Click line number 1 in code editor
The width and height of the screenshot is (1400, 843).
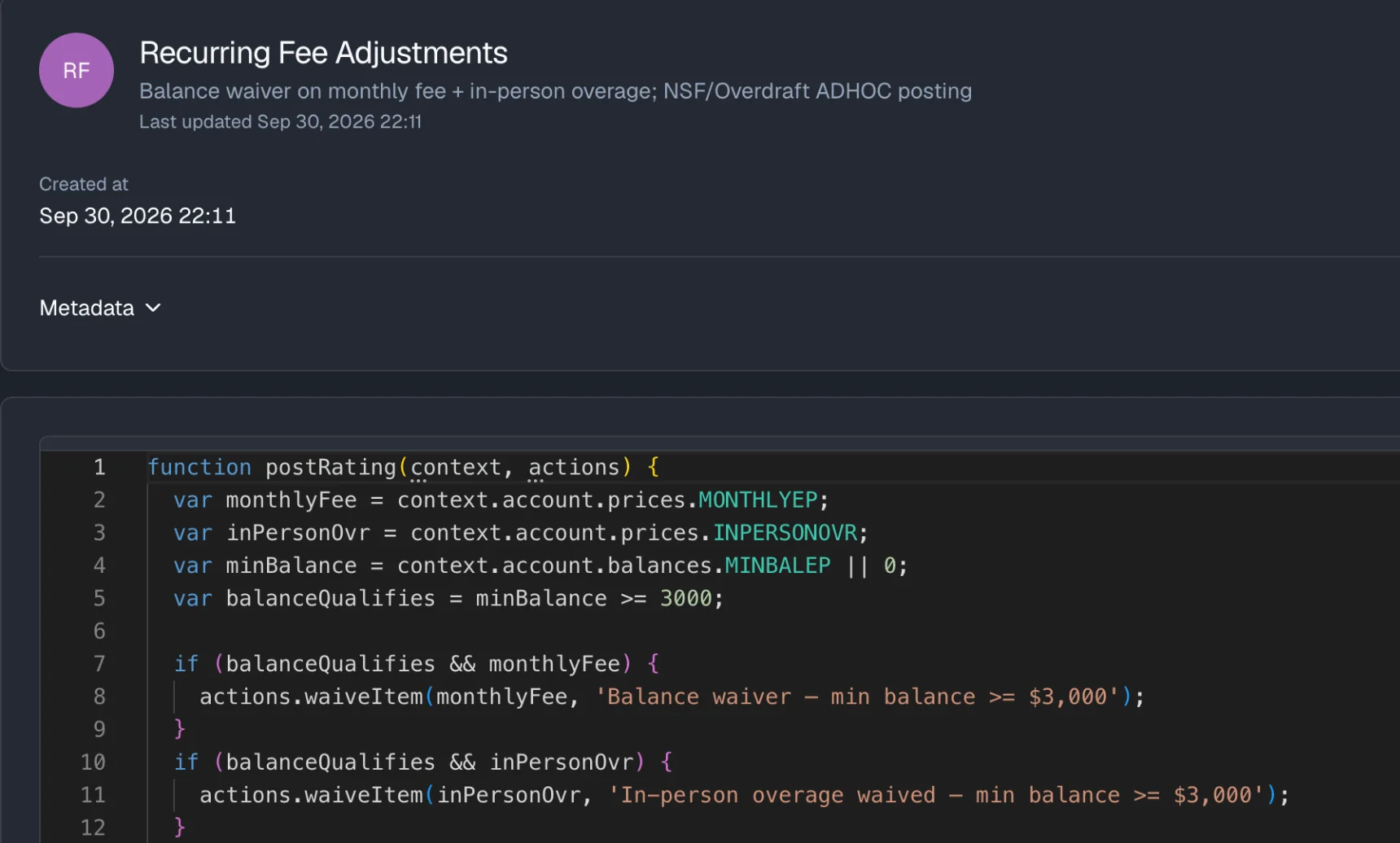(x=99, y=467)
